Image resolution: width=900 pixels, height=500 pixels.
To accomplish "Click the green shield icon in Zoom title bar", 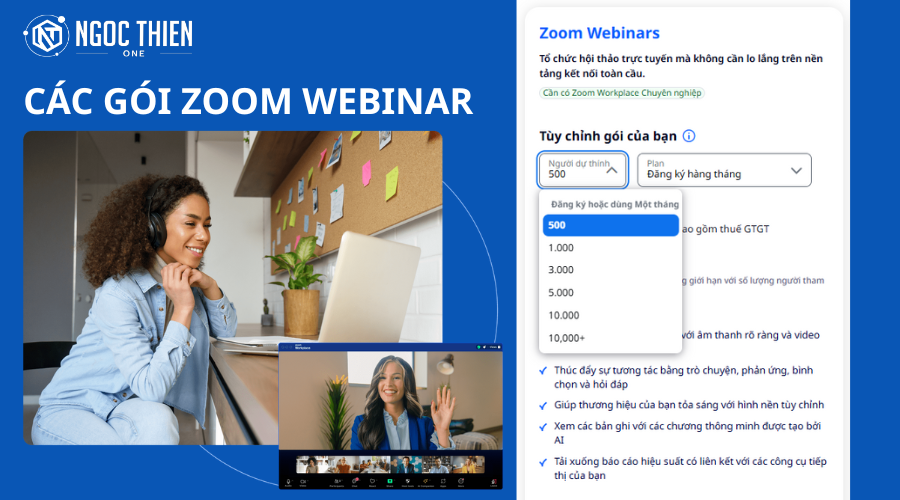I will click(479, 347).
